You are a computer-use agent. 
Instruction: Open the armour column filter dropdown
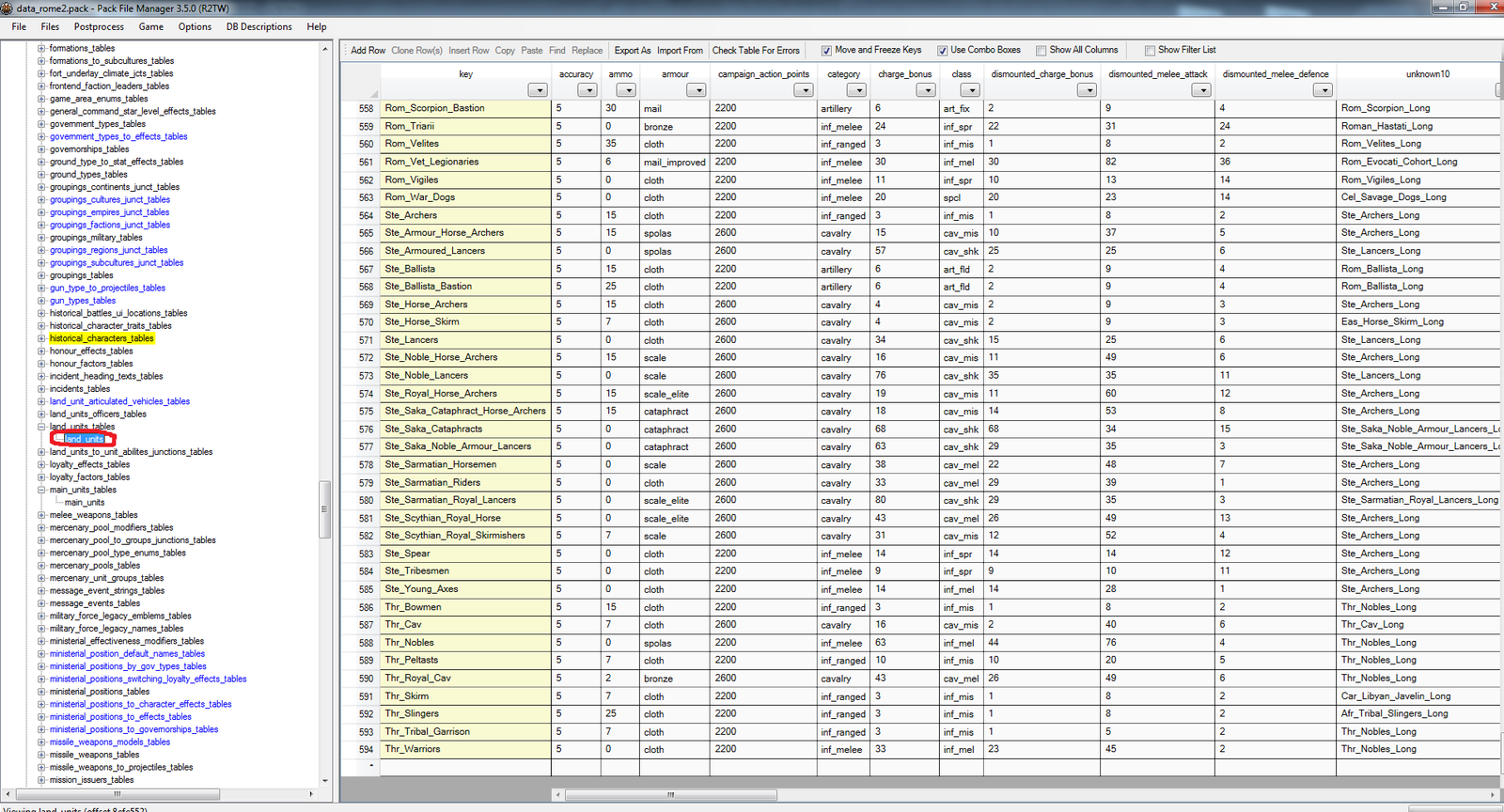tap(696, 90)
